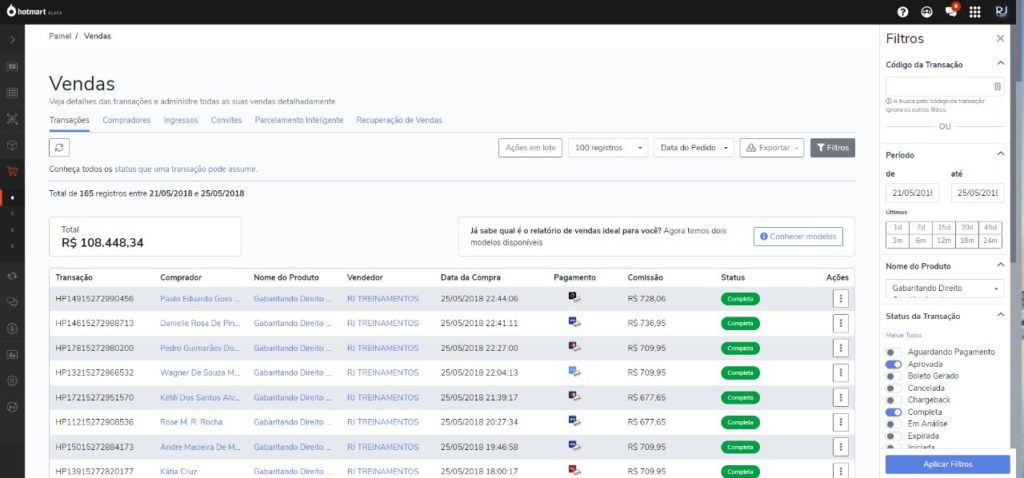Open the sales shopping cart icon
This screenshot has width=1024, height=478.
pos(12,171)
